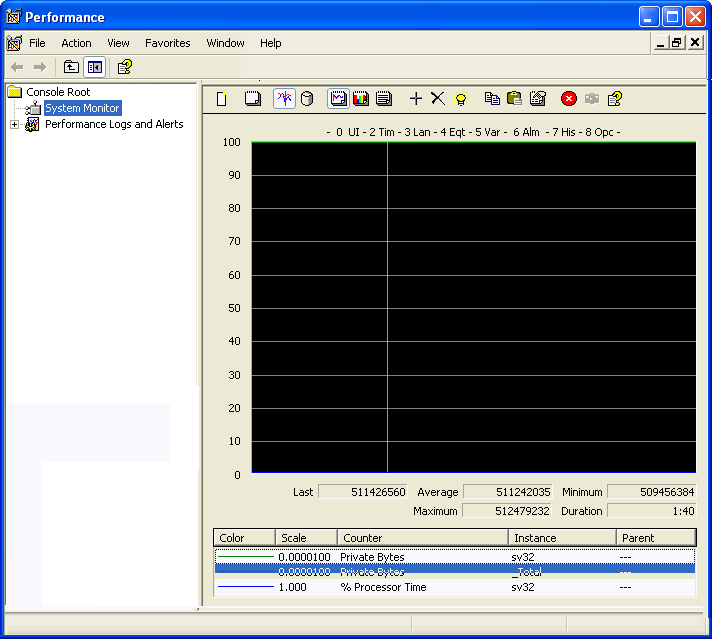The height and width of the screenshot is (639, 712).
Task: Click the console Help icon in main toolbar
Action: pyautogui.click(x=124, y=67)
